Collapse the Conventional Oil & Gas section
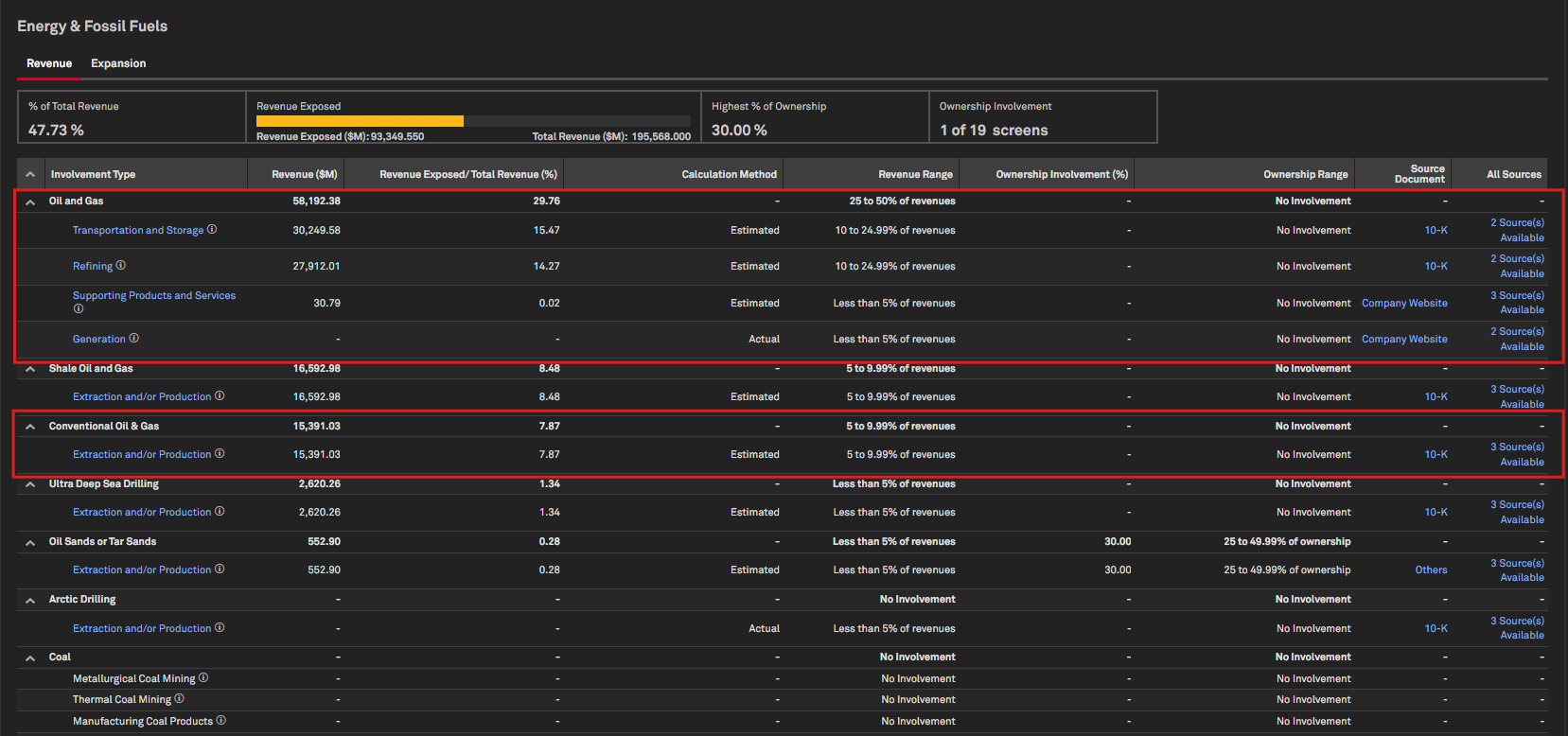1568x736 pixels. pyautogui.click(x=30, y=427)
